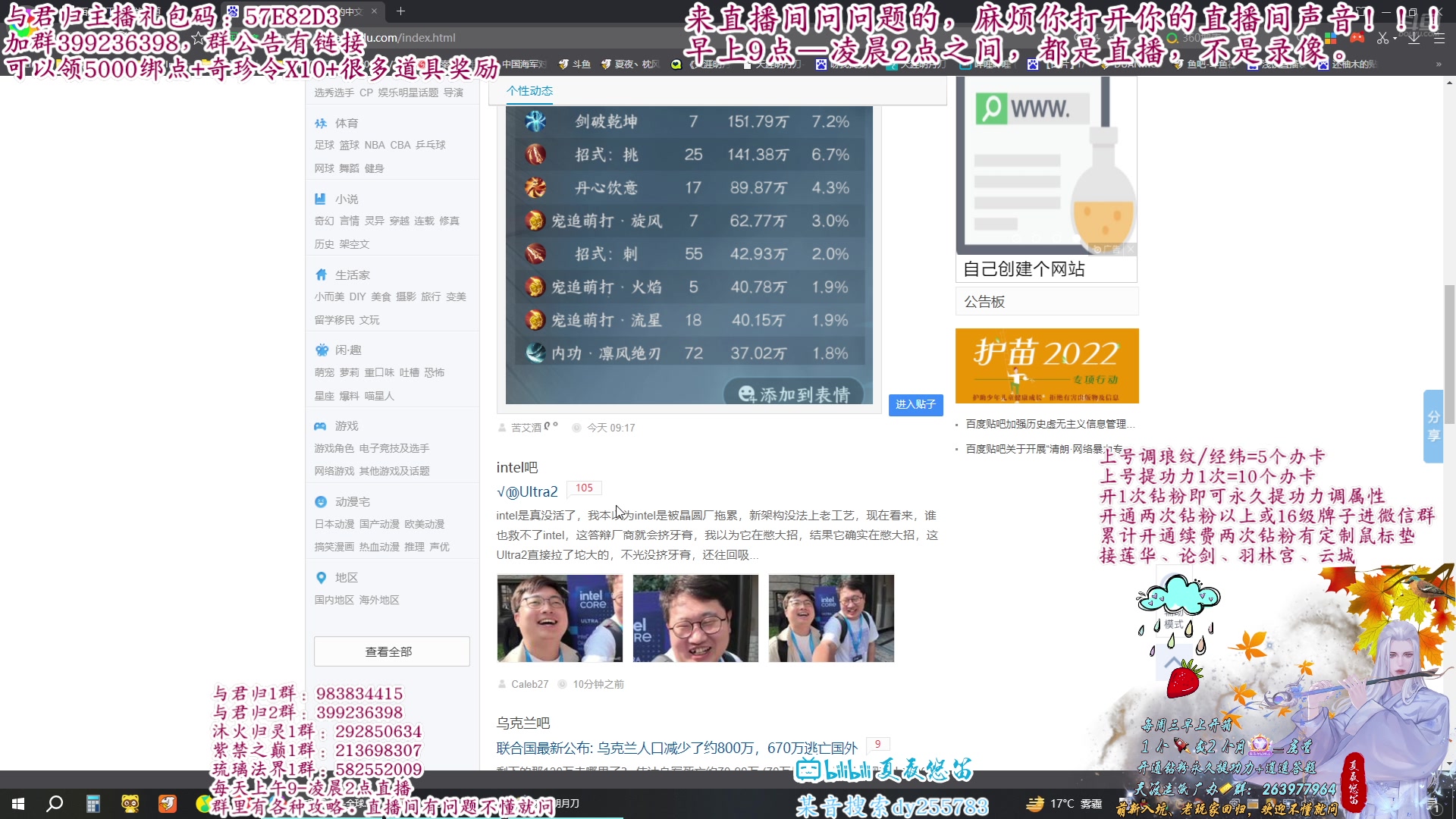Click the scissors screenshot tool icon
The width and height of the screenshot is (1456, 819).
(1382, 38)
